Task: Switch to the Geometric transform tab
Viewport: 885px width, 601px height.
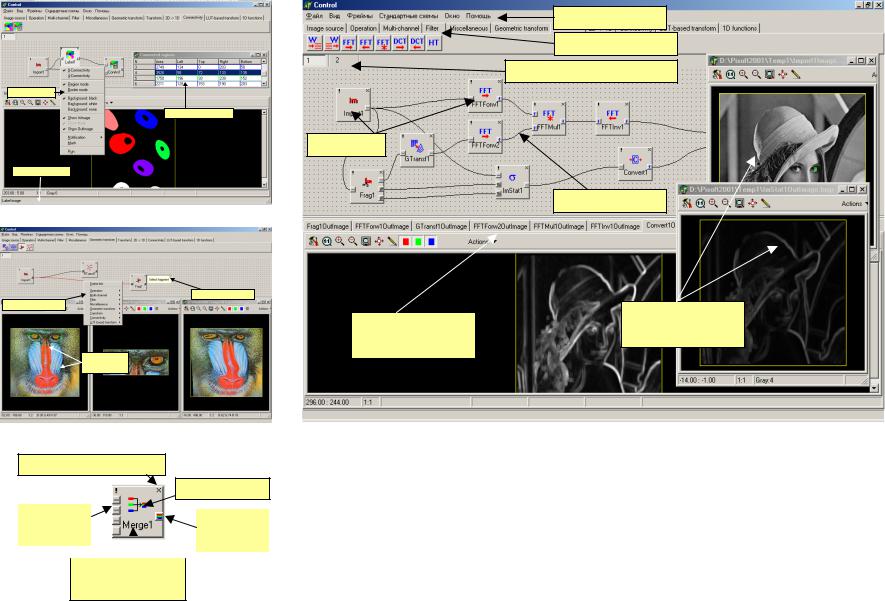Action: coord(521,28)
